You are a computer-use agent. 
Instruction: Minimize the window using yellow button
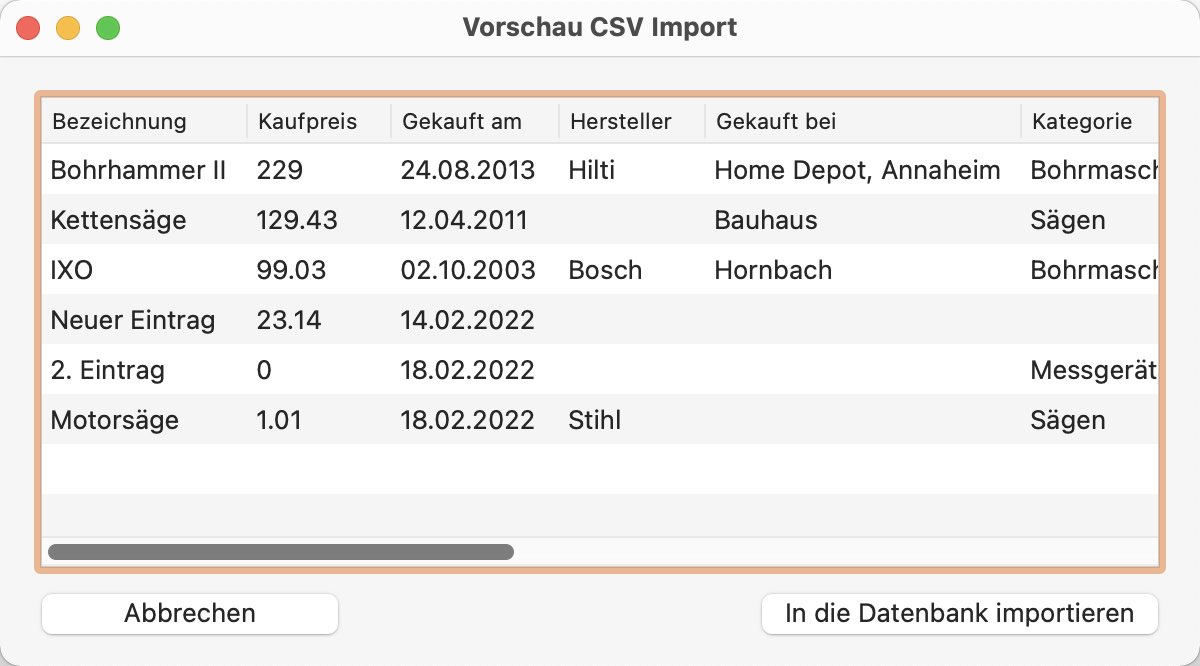68,28
